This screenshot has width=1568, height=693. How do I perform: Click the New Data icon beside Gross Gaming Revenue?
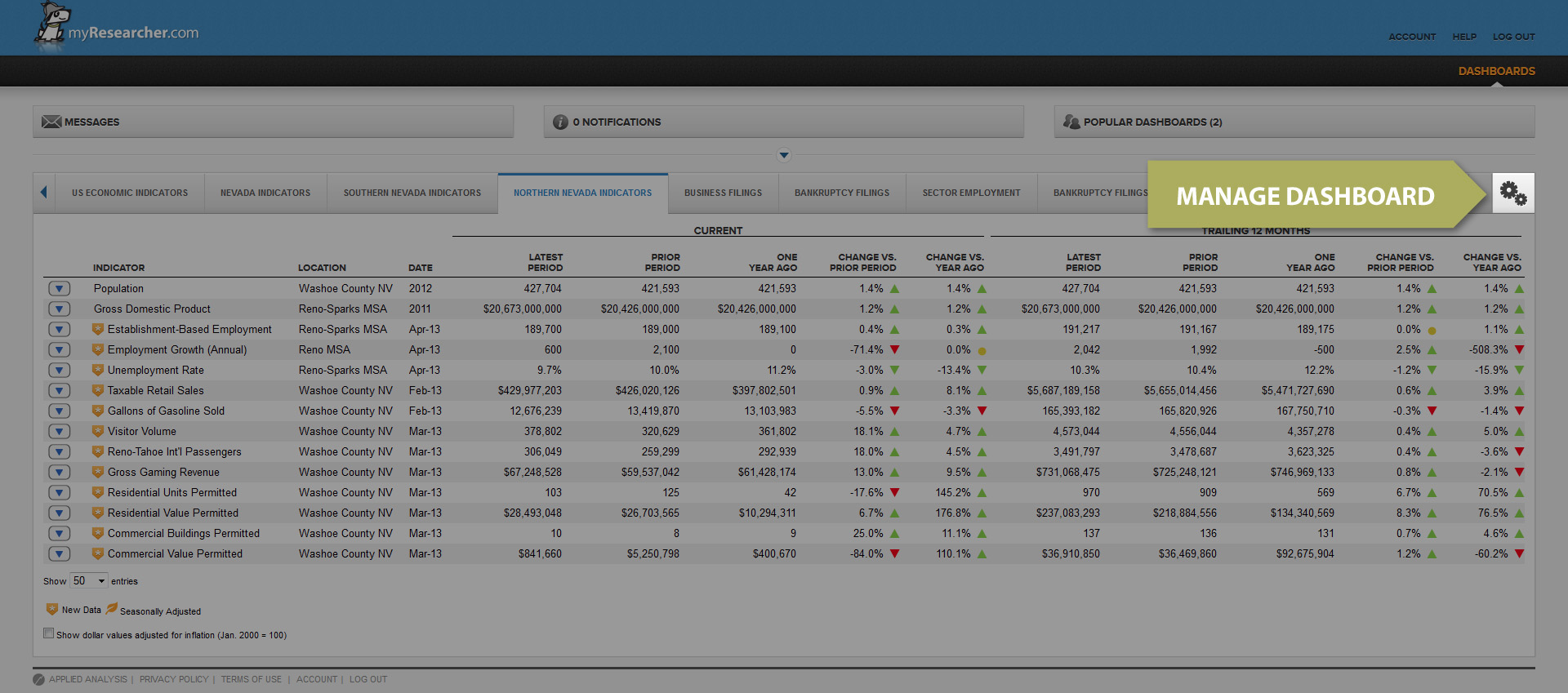[x=98, y=472]
